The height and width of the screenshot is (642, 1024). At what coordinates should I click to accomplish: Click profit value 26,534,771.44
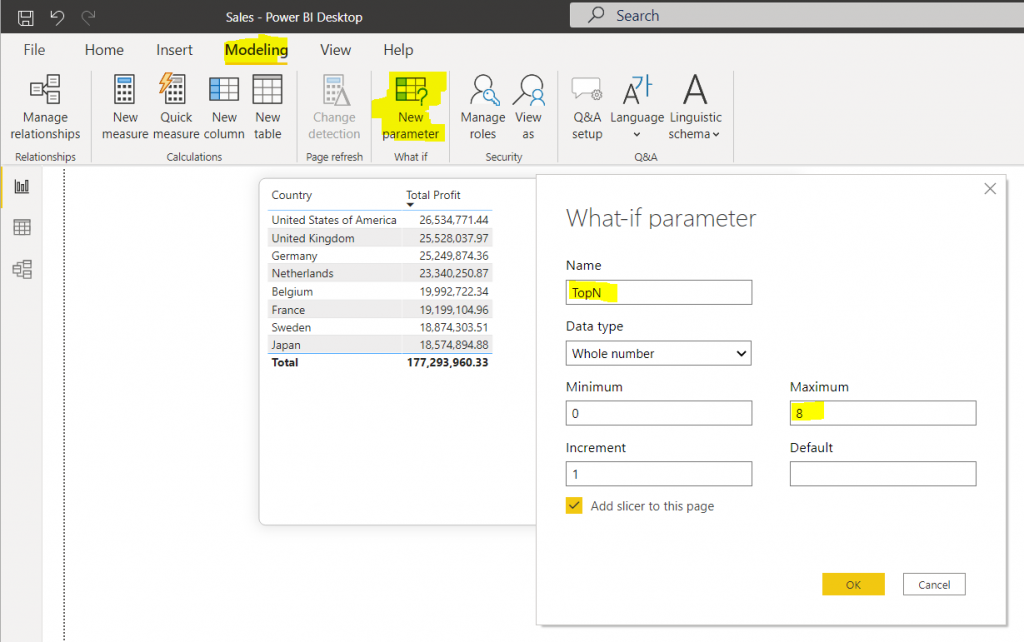point(454,220)
